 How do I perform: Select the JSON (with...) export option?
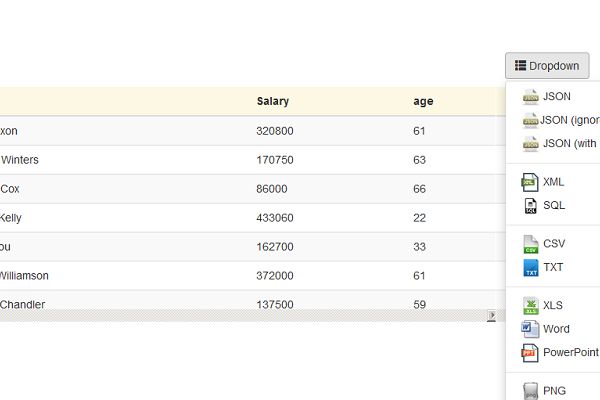click(568, 143)
